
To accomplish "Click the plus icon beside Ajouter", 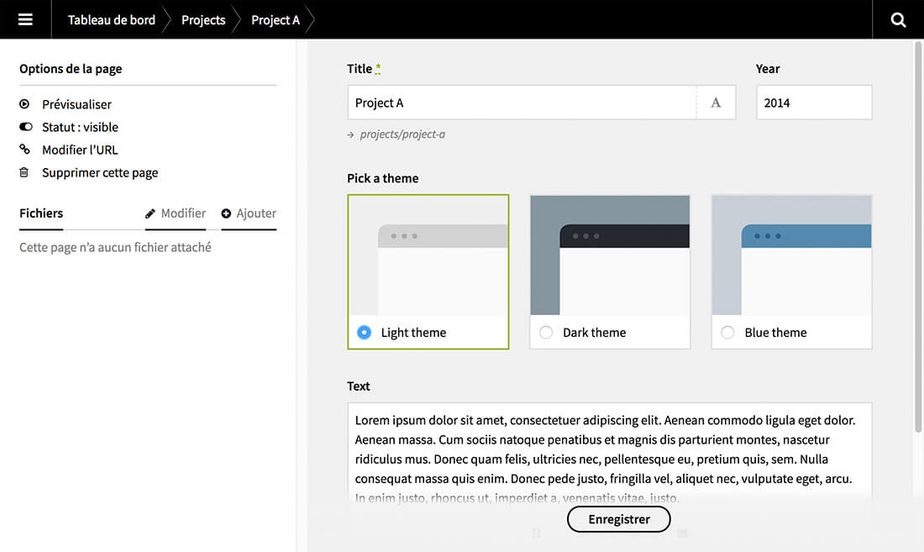I will pos(226,214).
